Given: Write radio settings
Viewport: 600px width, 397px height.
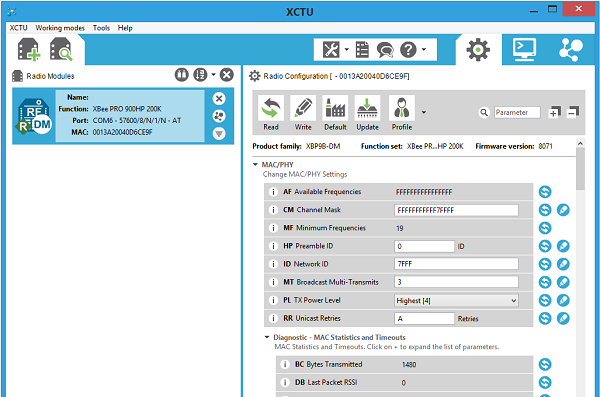Looking at the screenshot, I should coord(303,113).
